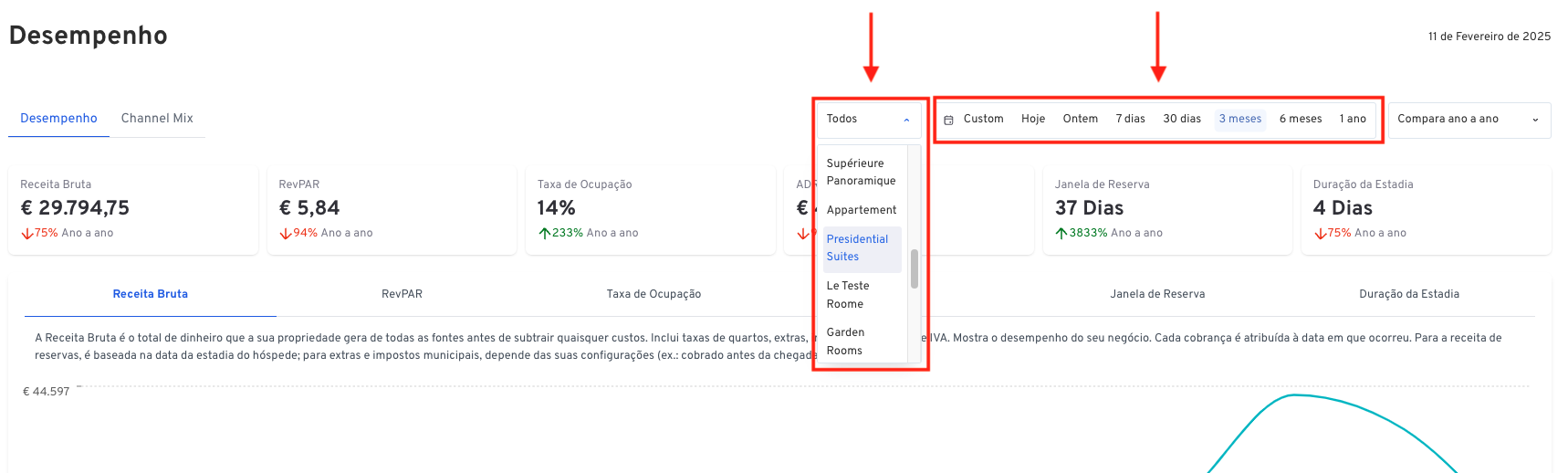Collapse the Todos dropdown chevron

[906, 120]
